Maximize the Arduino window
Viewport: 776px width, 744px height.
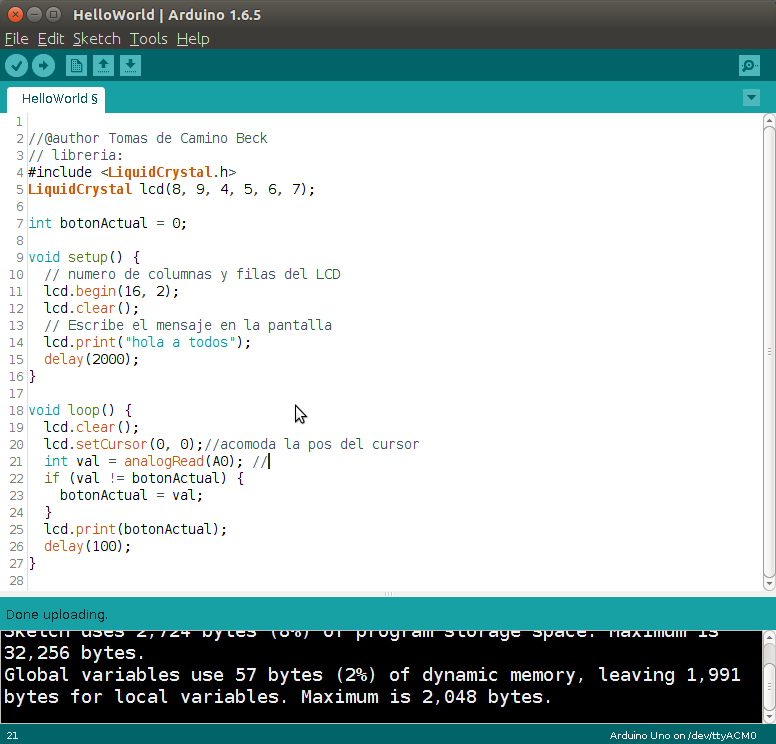coord(53,14)
